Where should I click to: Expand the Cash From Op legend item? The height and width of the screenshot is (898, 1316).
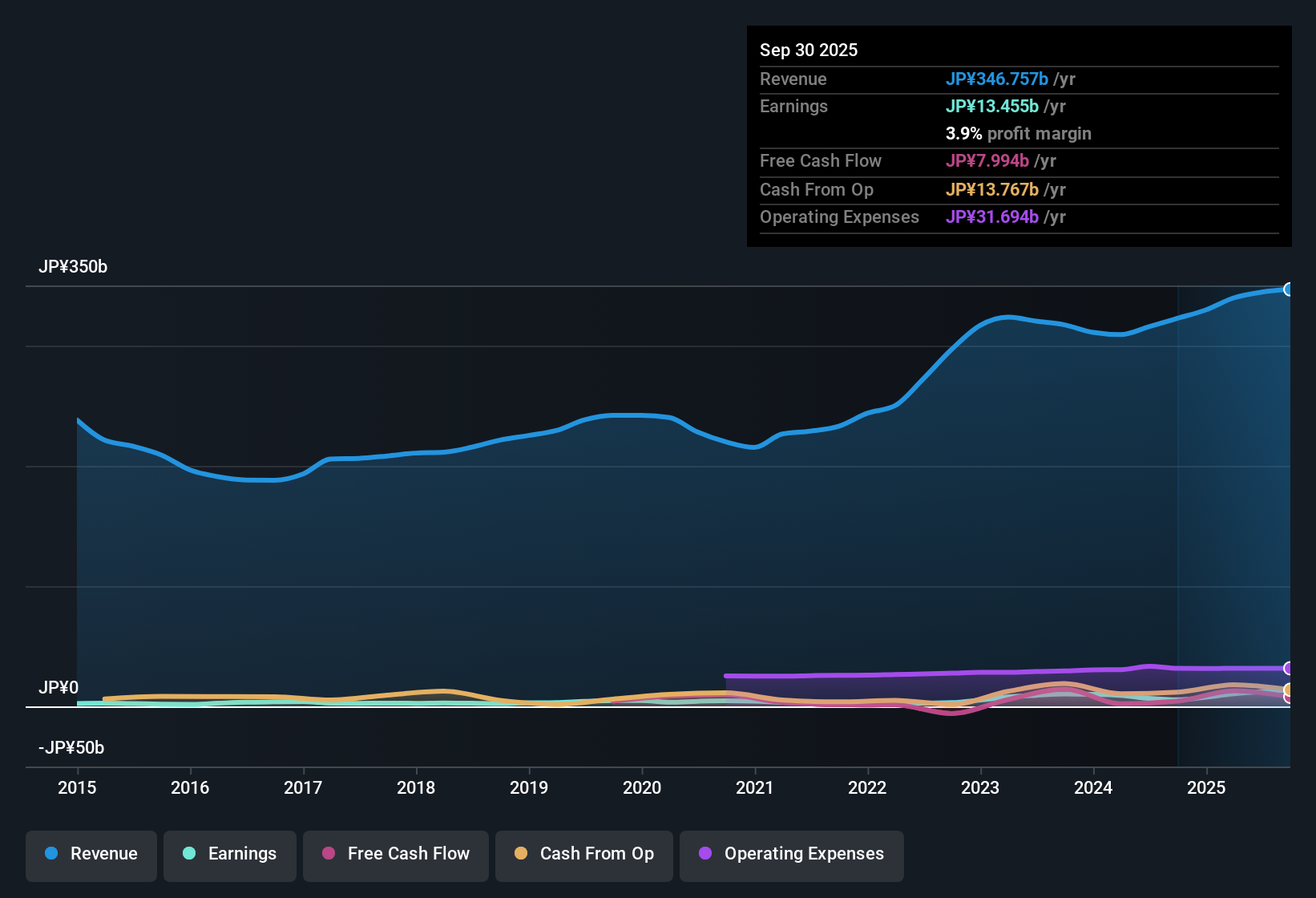[583, 854]
